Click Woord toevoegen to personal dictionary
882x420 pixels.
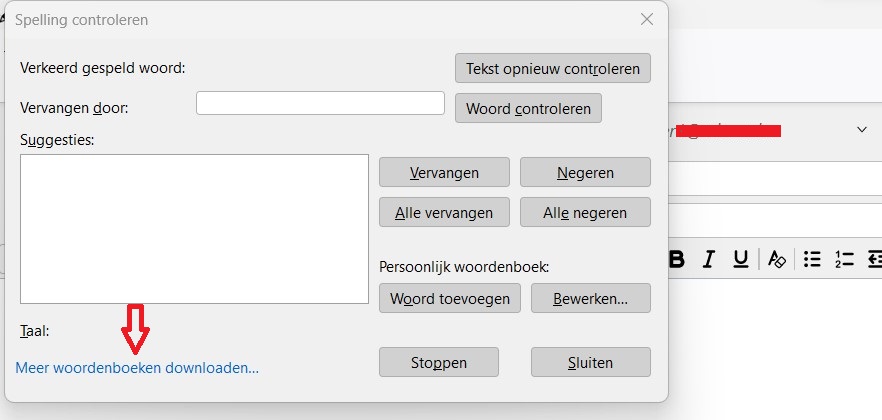[450, 298]
